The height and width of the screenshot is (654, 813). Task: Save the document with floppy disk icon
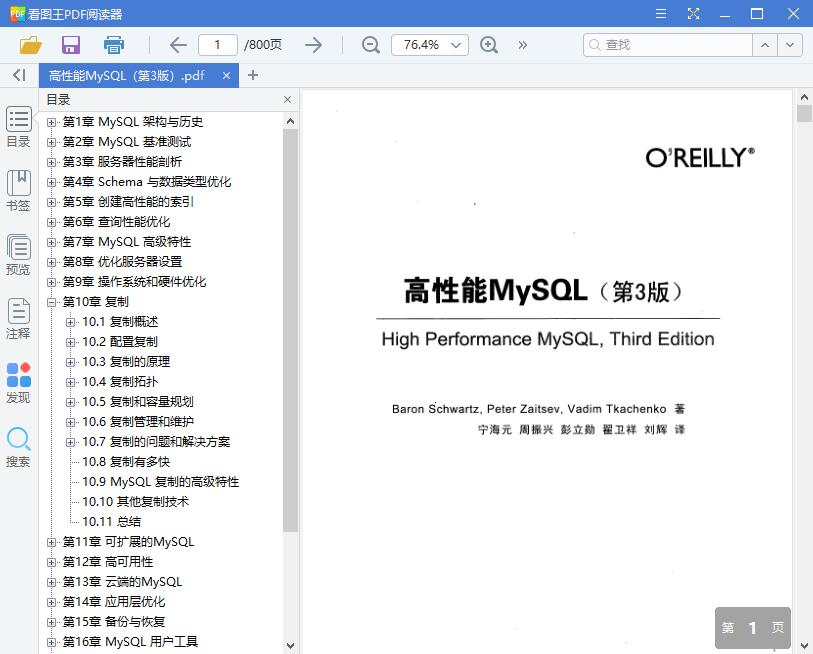pos(71,45)
